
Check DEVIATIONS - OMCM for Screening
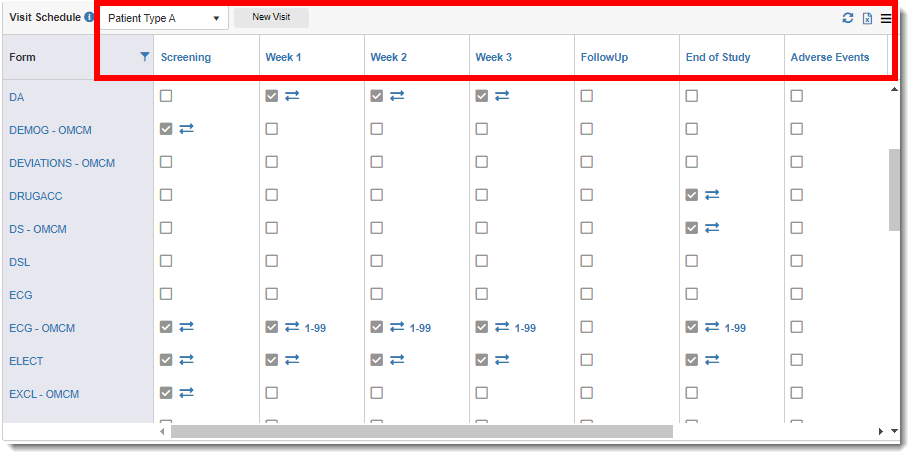(x=166, y=162)
